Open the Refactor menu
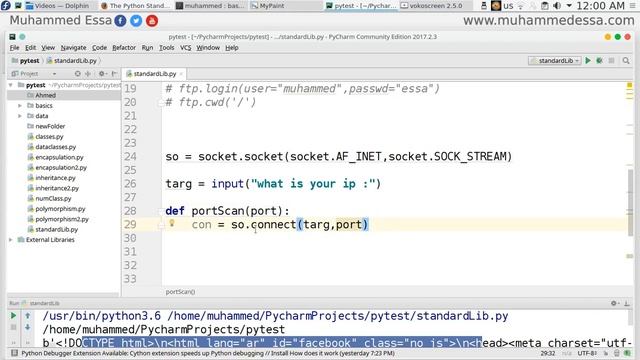The height and width of the screenshot is (360, 640). (124, 48)
